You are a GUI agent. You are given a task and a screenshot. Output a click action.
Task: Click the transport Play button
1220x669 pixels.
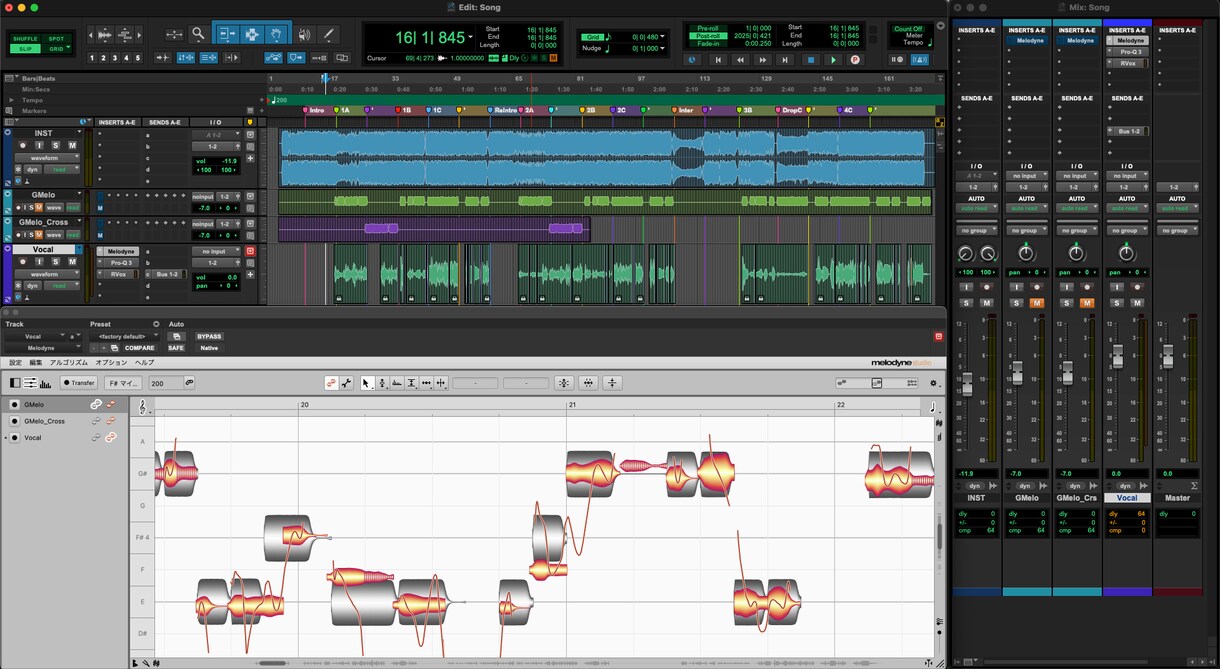click(x=833, y=60)
